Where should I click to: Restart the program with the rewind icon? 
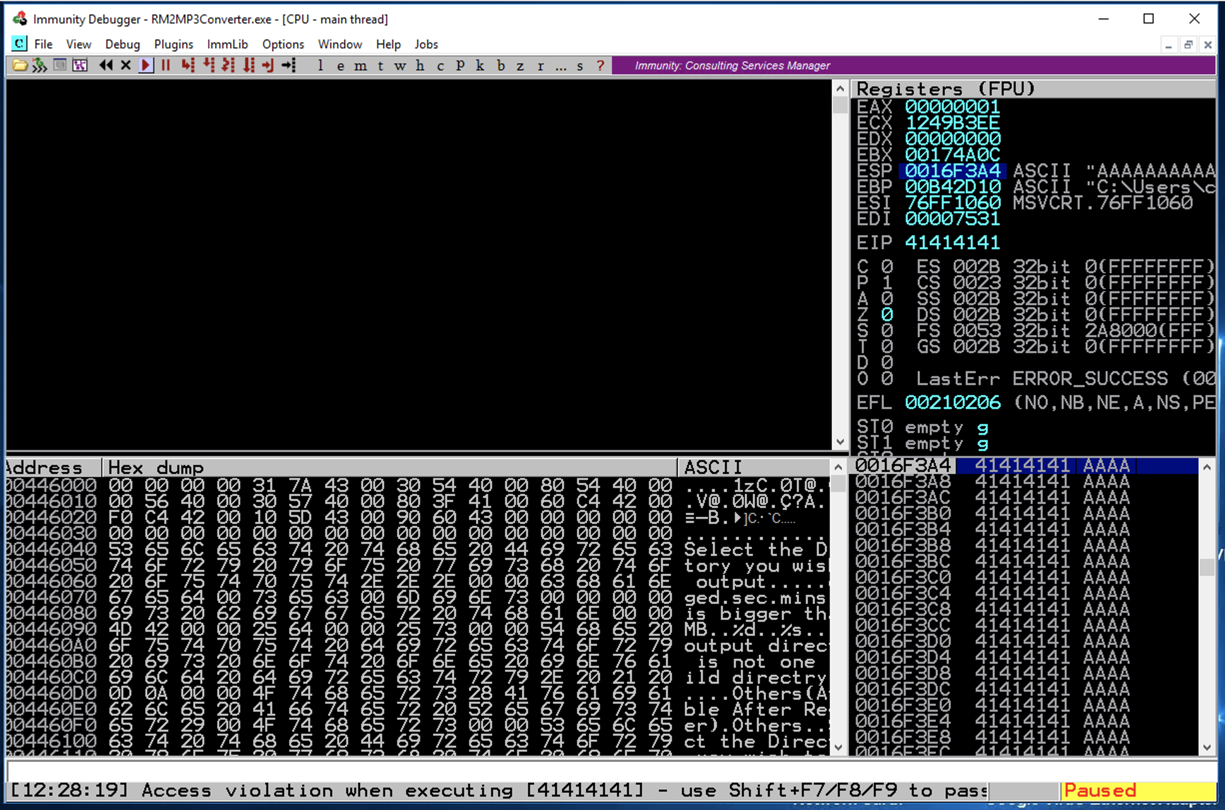(105, 65)
